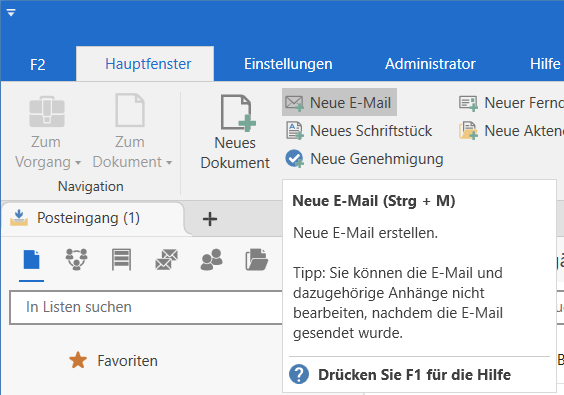Select the envelopes correspondence view icon
Image resolution: width=564 pixels, height=395 pixels.
pos(166,259)
